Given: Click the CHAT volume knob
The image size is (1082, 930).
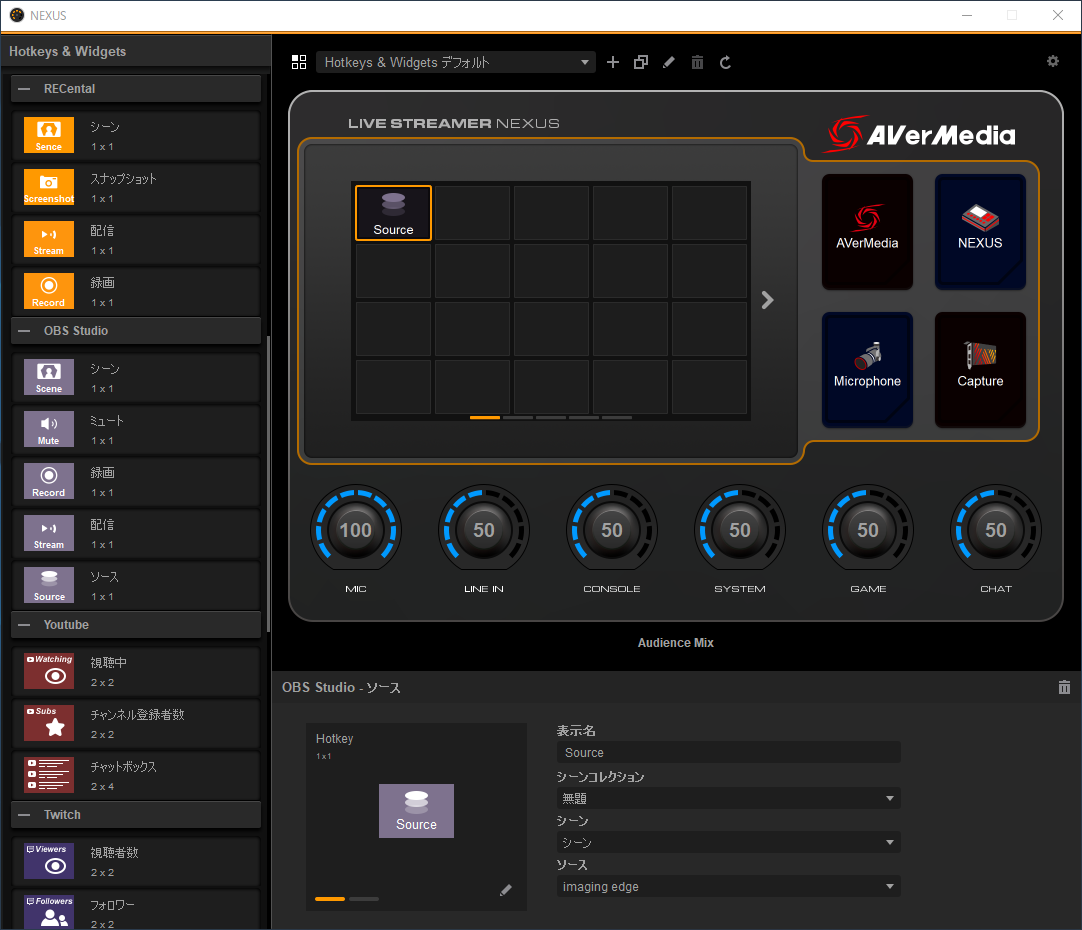Looking at the screenshot, I should point(996,530).
